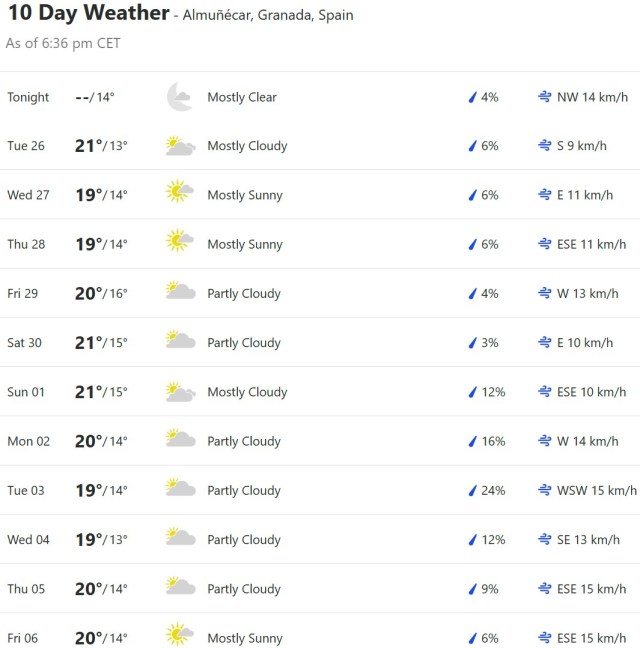The image size is (640, 648).
Task: Click wind icon next to NW 14 km/h
Action: pyautogui.click(x=545, y=97)
